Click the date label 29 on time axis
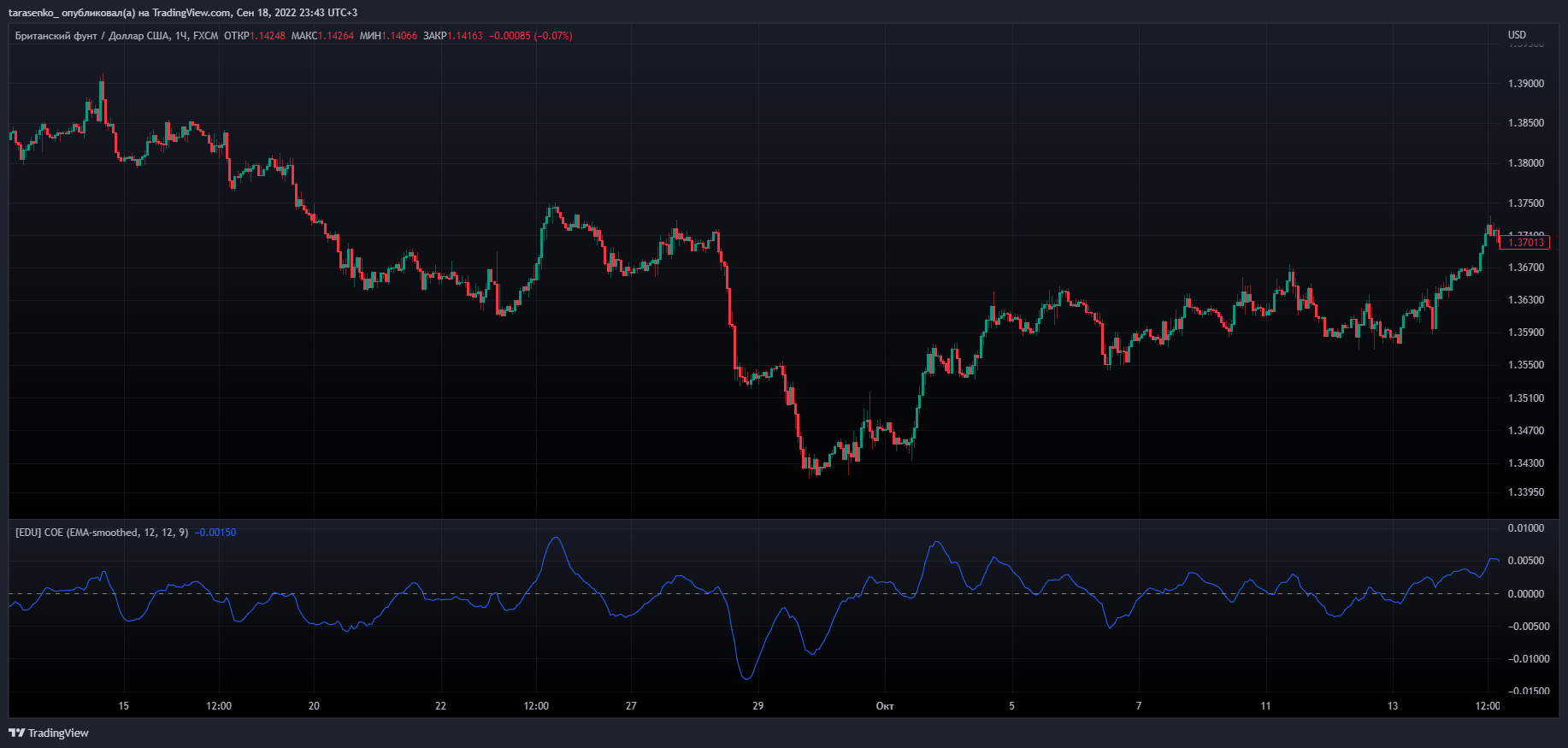1568x748 pixels. click(758, 706)
